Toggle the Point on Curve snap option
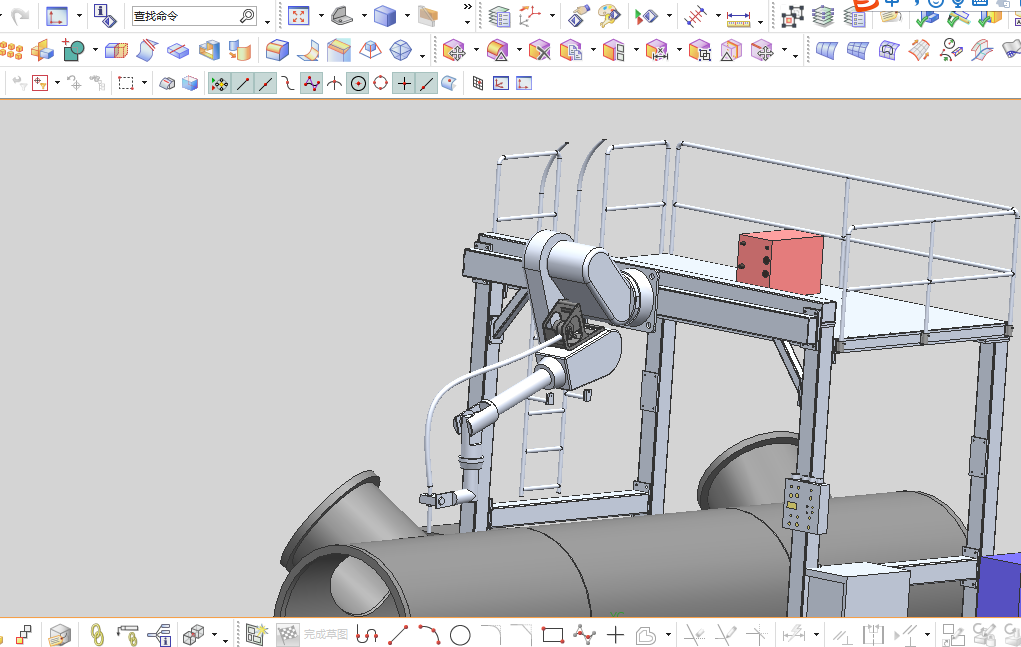 click(x=426, y=83)
